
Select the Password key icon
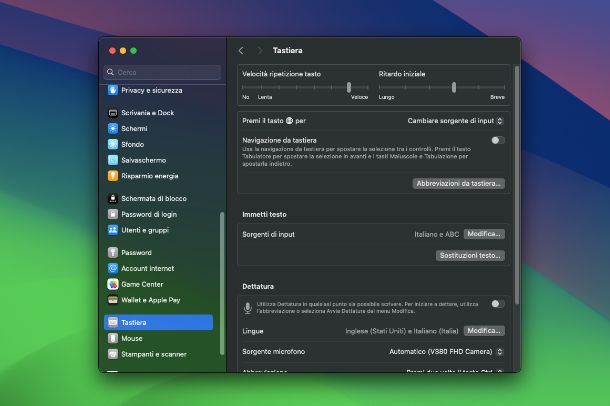pos(113,252)
